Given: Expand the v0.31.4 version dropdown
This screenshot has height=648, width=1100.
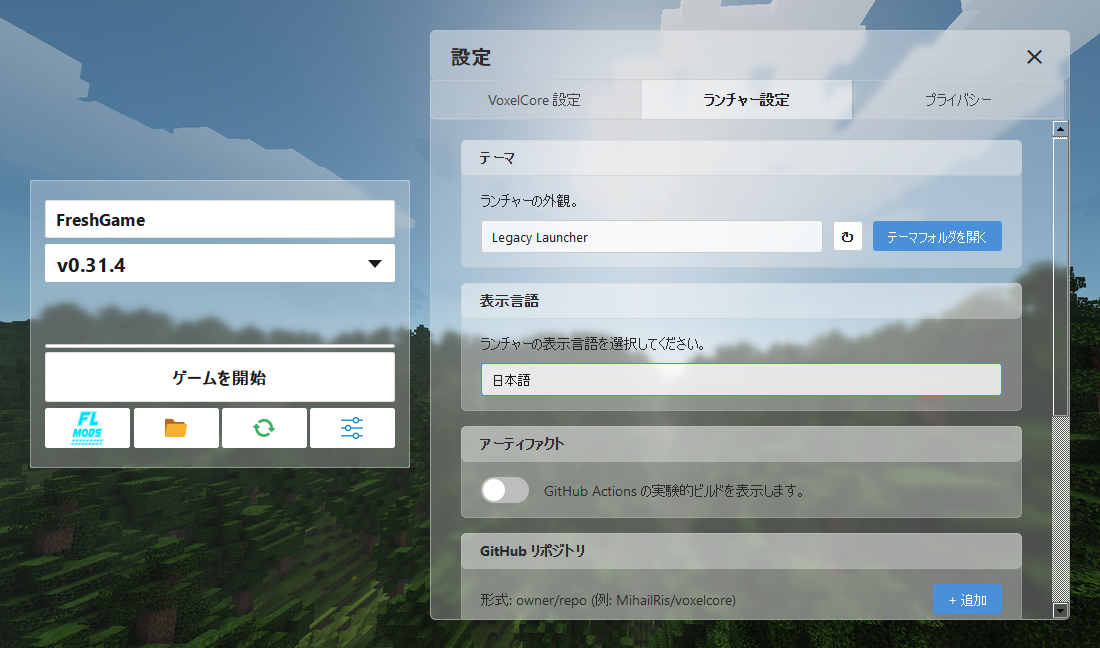Looking at the screenshot, I should click(220, 264).
